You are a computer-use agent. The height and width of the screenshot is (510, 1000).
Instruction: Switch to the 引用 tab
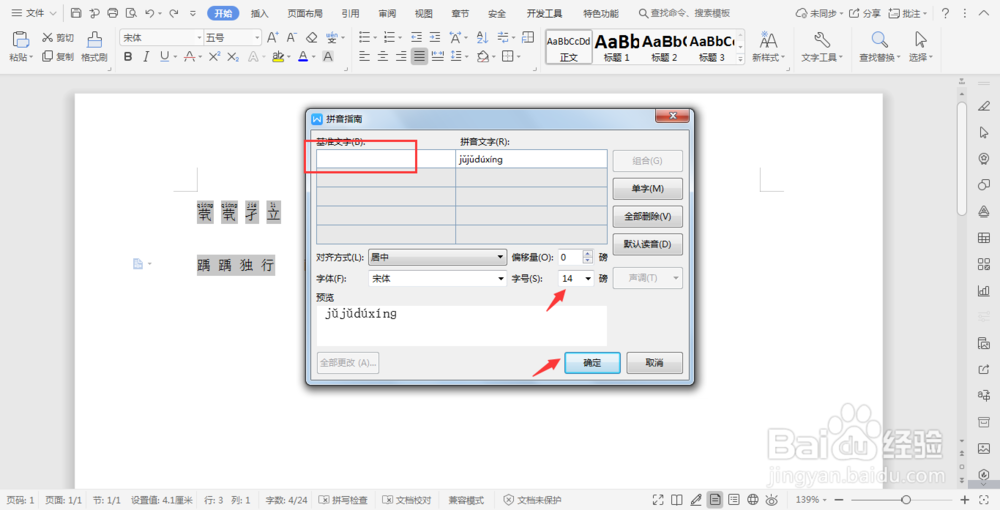tap(350, 13)
